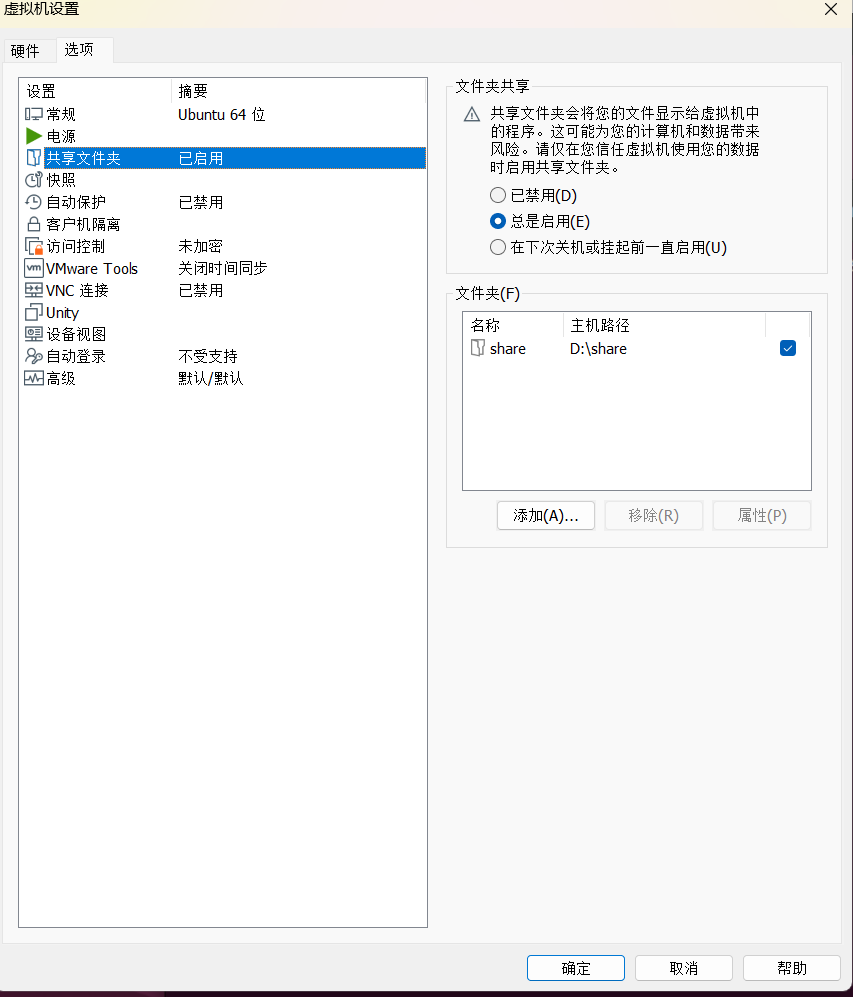Click the 摘要 column header
This screenshot has width=853, height=997.
pos(299,91)
